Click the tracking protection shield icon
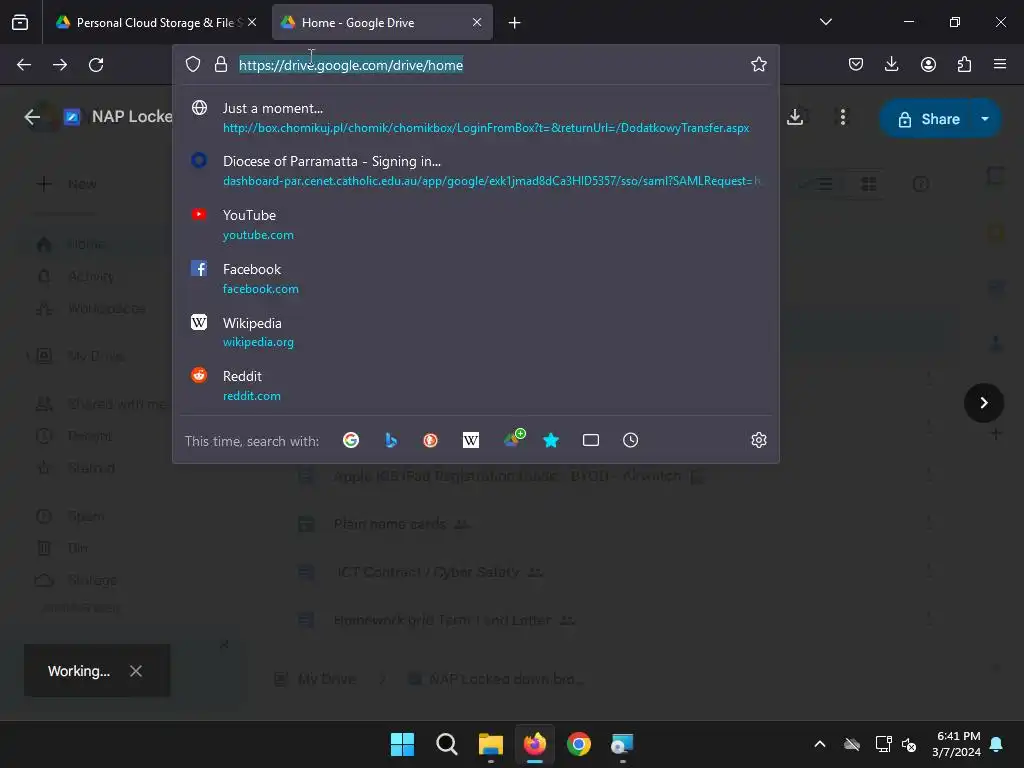The image size is (1024, 768). (193, 64)
